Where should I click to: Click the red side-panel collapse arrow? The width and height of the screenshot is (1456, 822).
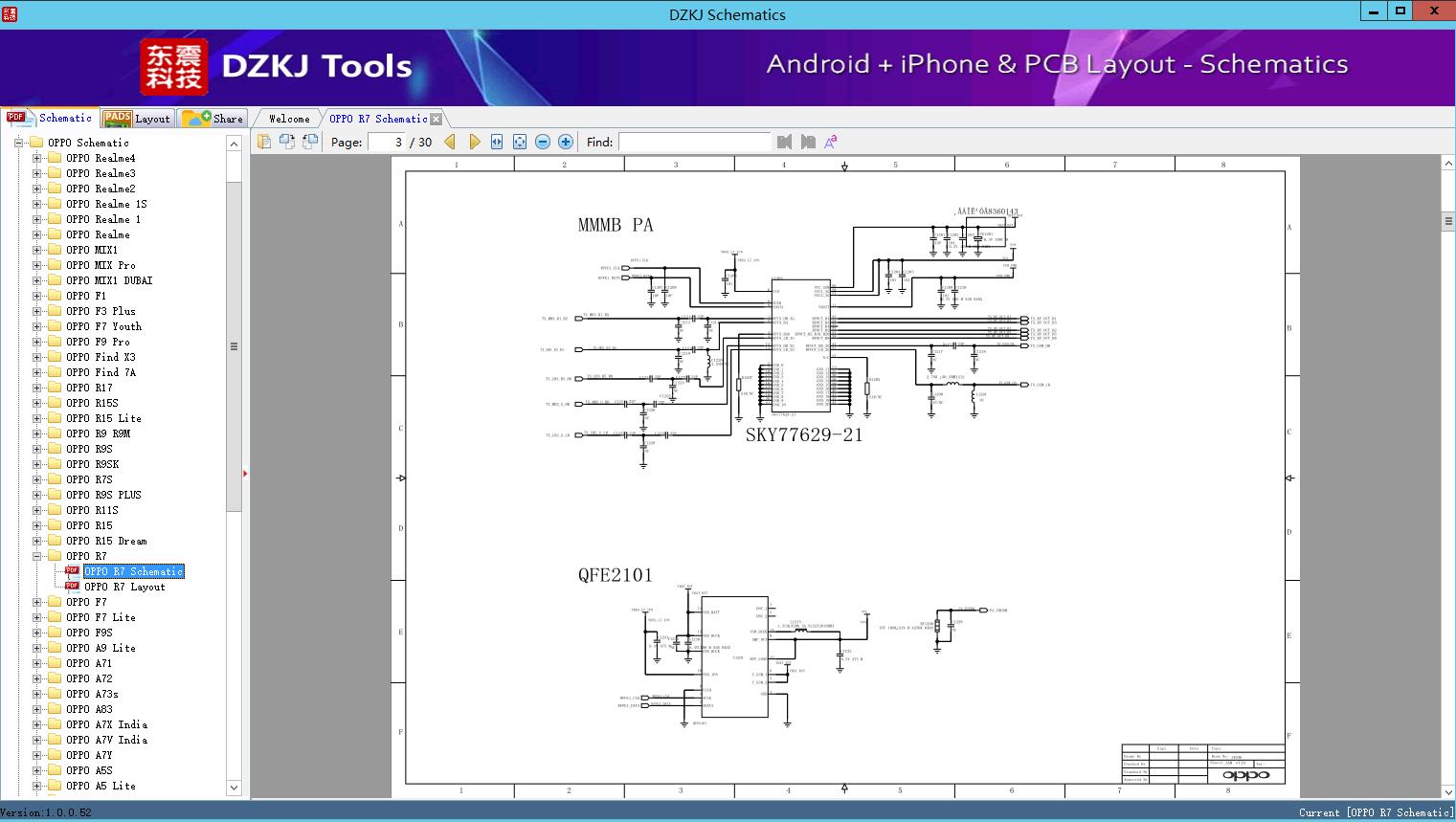(x=245, y=473)
